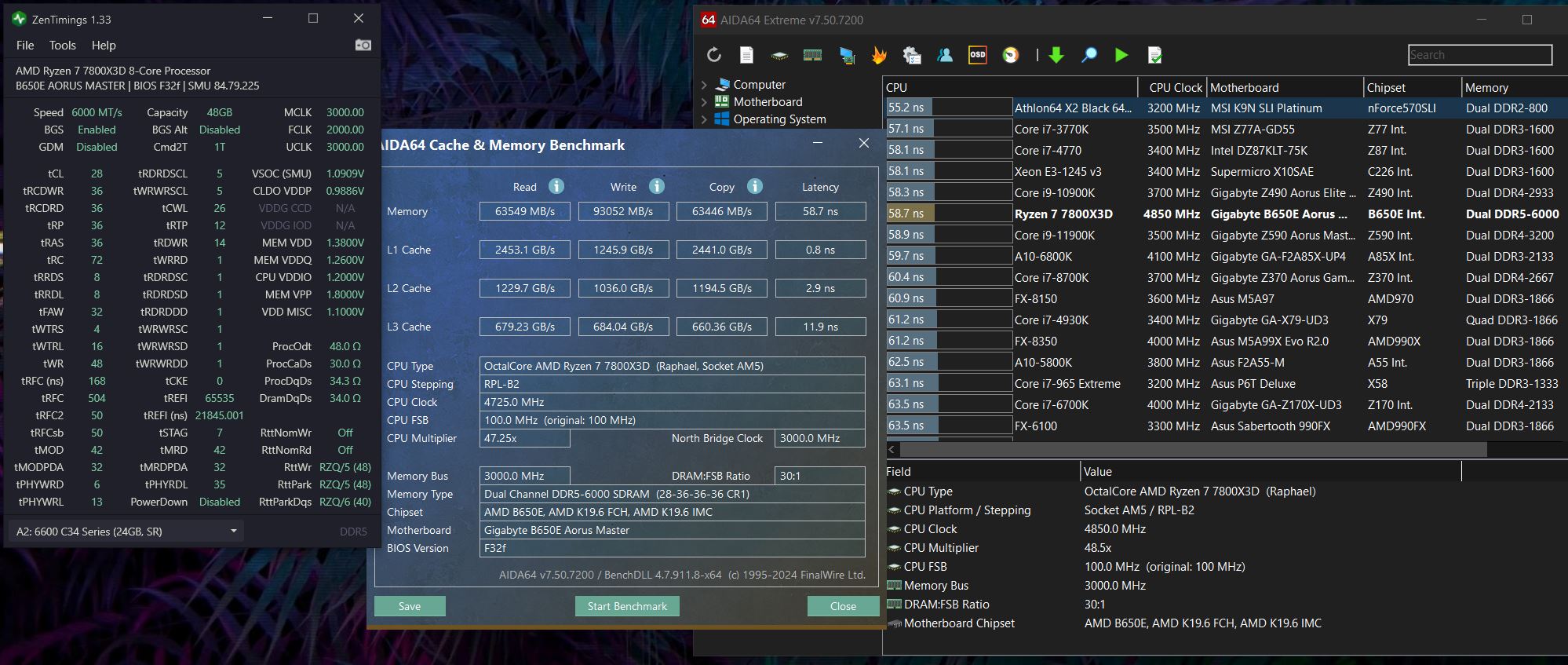Click the Value column header
1568x665 pixels.
(x=1271, y=472)
